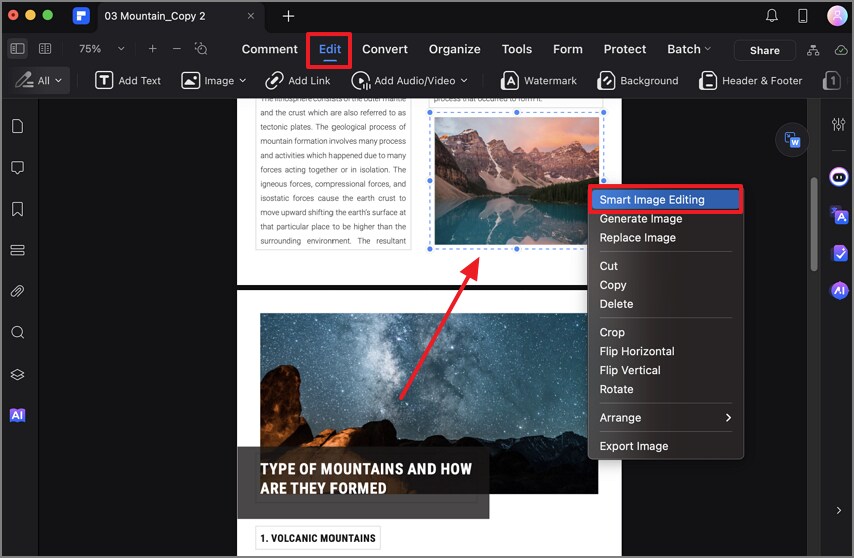
Task: Switch to the Tools tab
Action: pyautogui.click(x=517, y=49)
